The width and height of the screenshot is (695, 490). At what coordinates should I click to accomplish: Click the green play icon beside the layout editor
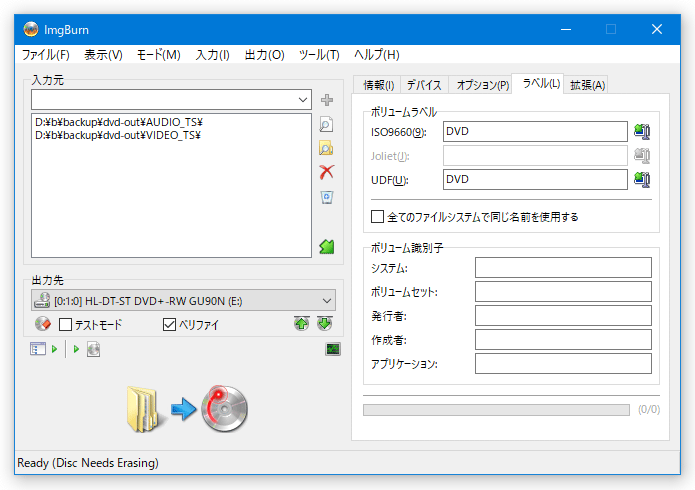(x=55, y=349)
